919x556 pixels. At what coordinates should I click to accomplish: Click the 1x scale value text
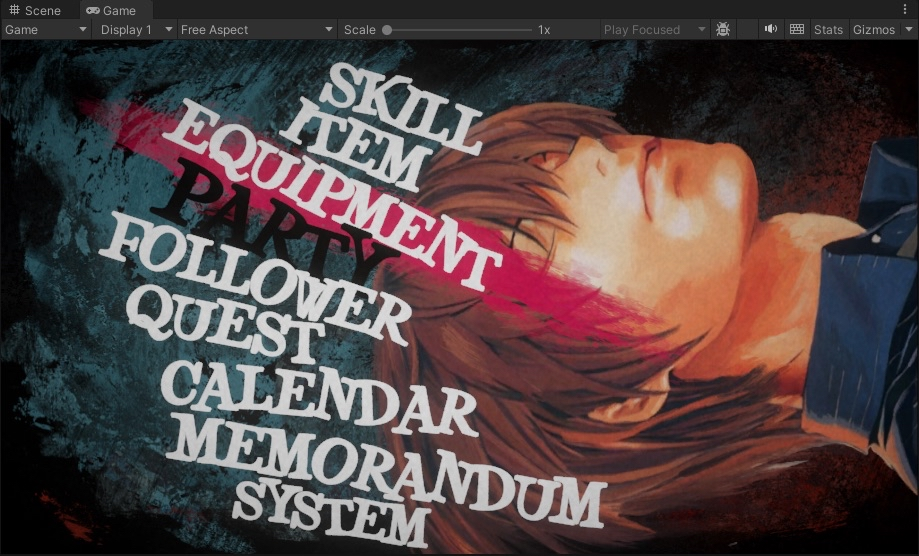click(x=544, y=30)
